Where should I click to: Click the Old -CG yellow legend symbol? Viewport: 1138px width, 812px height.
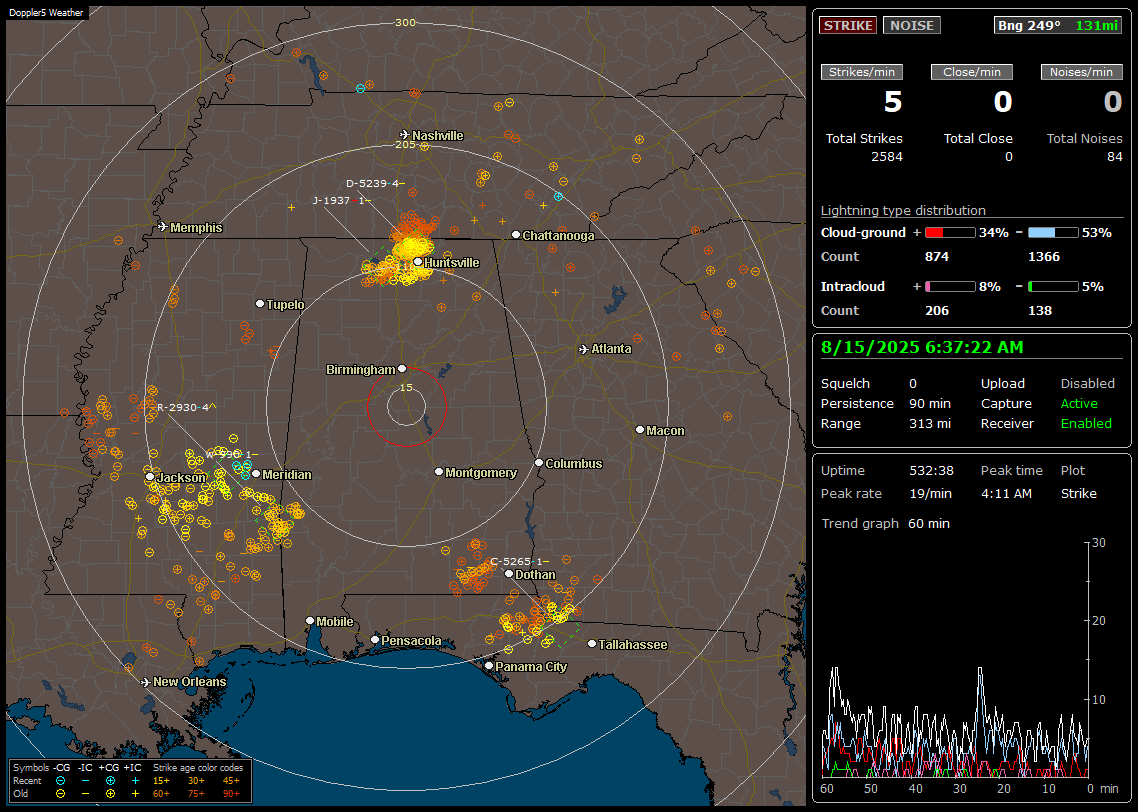[x=60, y=794]
